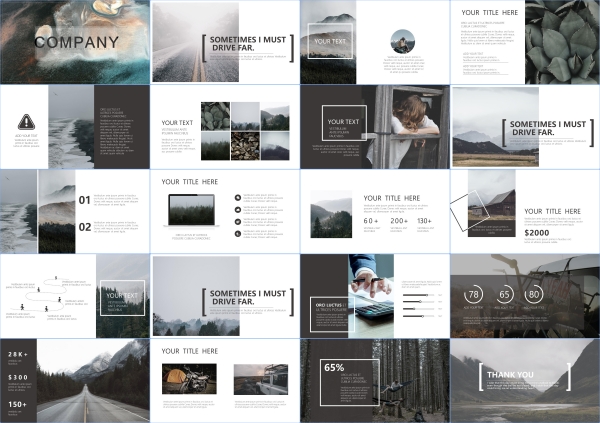
Task: Click the circle showing 78
Action: click(475, 294)
